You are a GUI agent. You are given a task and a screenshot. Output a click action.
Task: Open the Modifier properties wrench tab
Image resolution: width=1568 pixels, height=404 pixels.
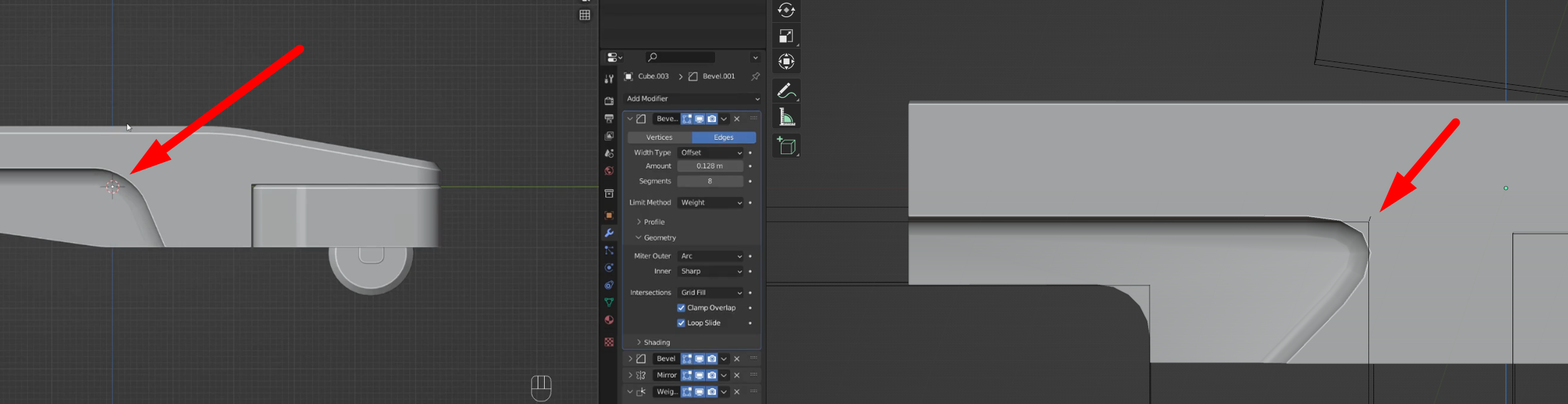609,233
